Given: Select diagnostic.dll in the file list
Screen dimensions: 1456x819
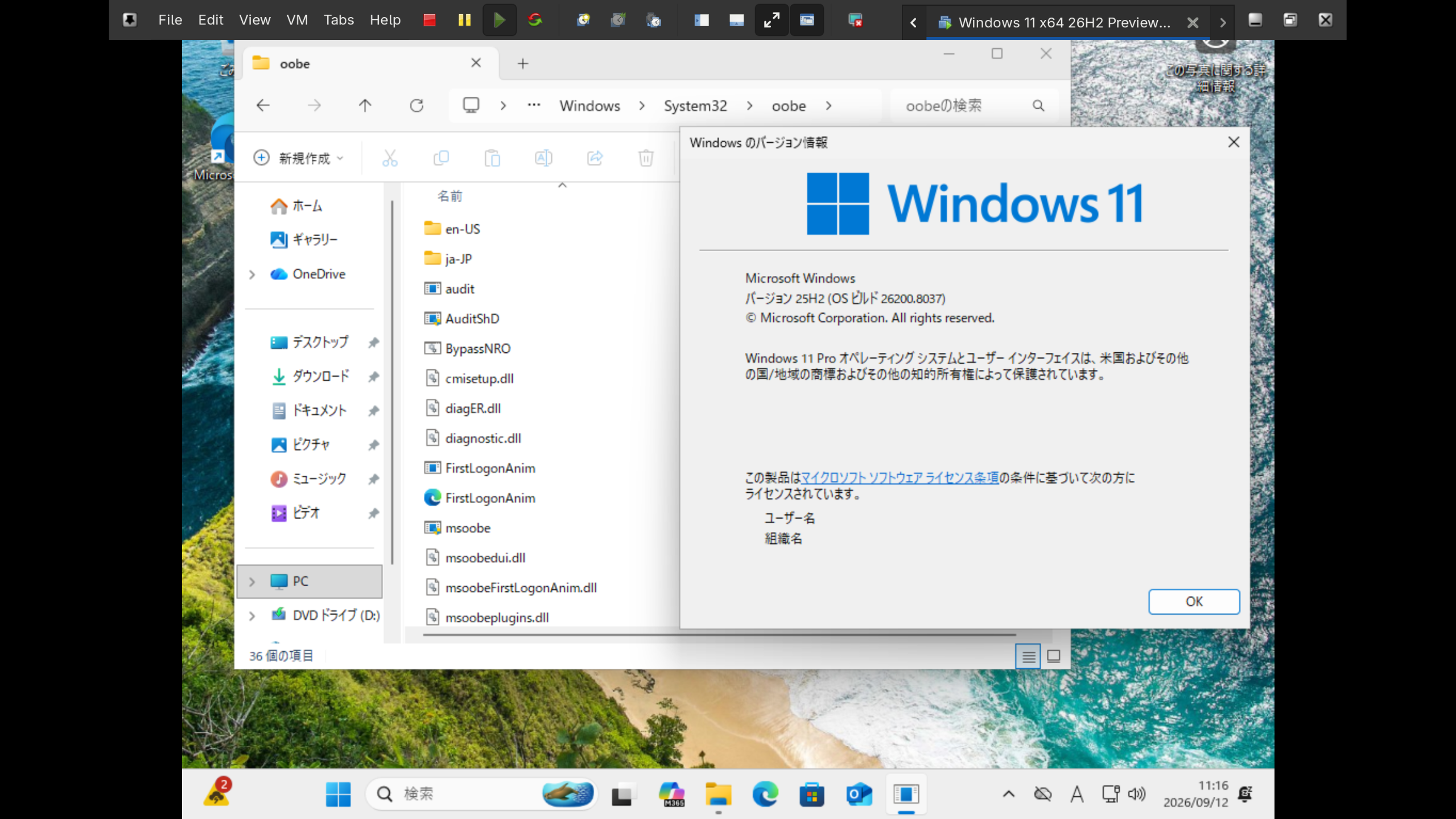Looking at the screenshot, I should coord(473,438).
